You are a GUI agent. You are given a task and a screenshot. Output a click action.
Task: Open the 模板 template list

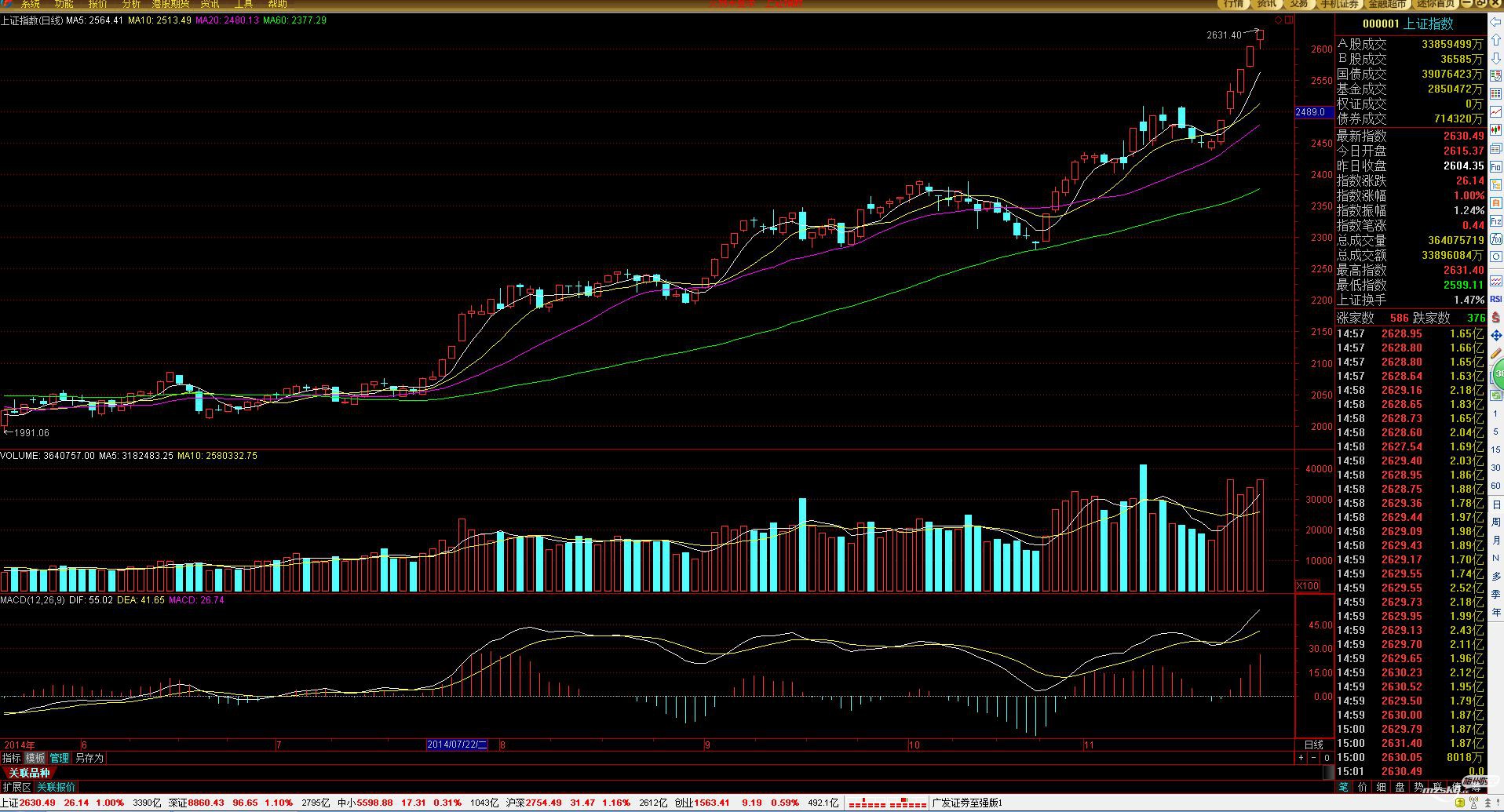click(x=35, y=758)
